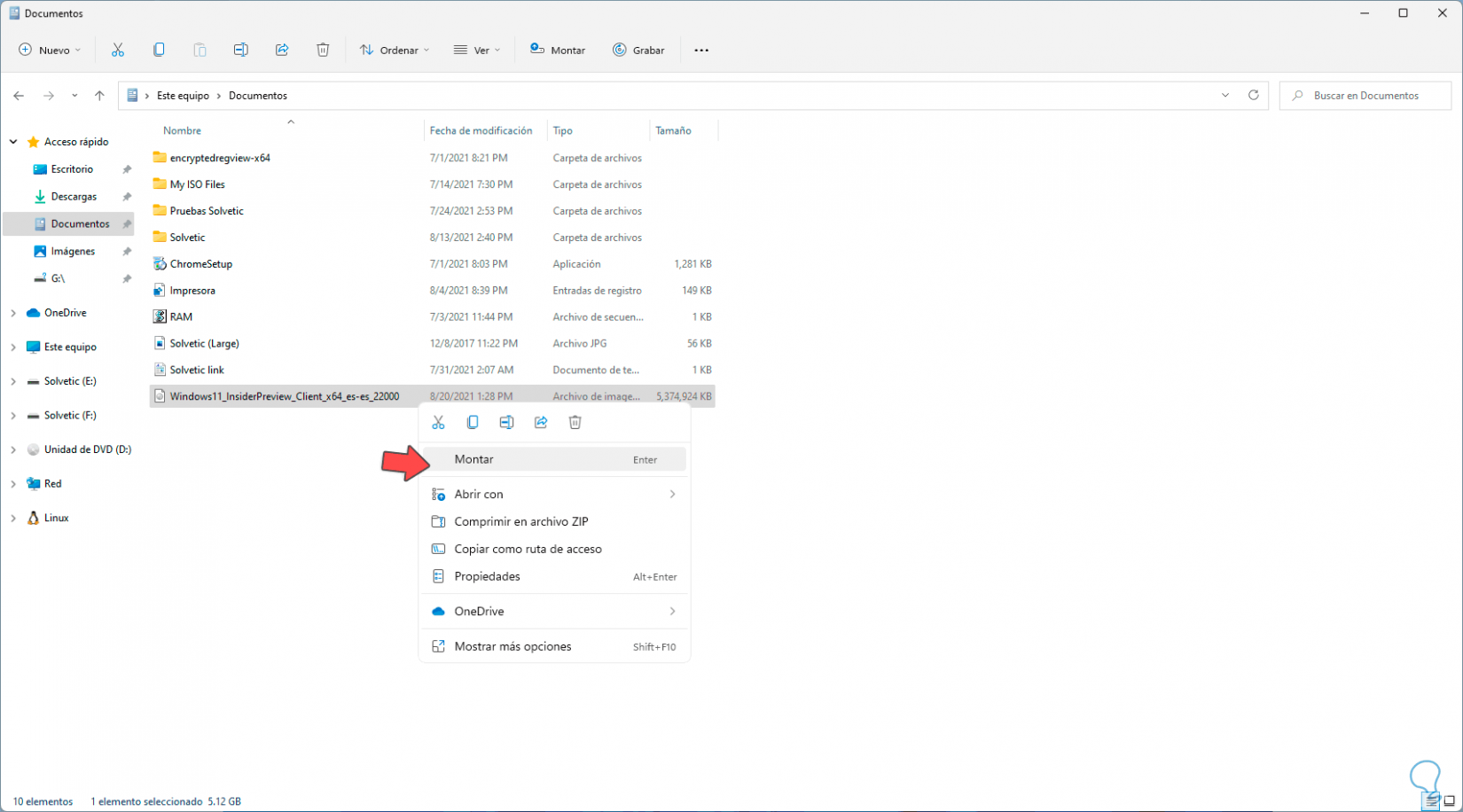The width and height of the screenshot is (1463, 812).
Task: Select Unidad de DVD (D:) in sidebar
Action: (x=88, y=449)
